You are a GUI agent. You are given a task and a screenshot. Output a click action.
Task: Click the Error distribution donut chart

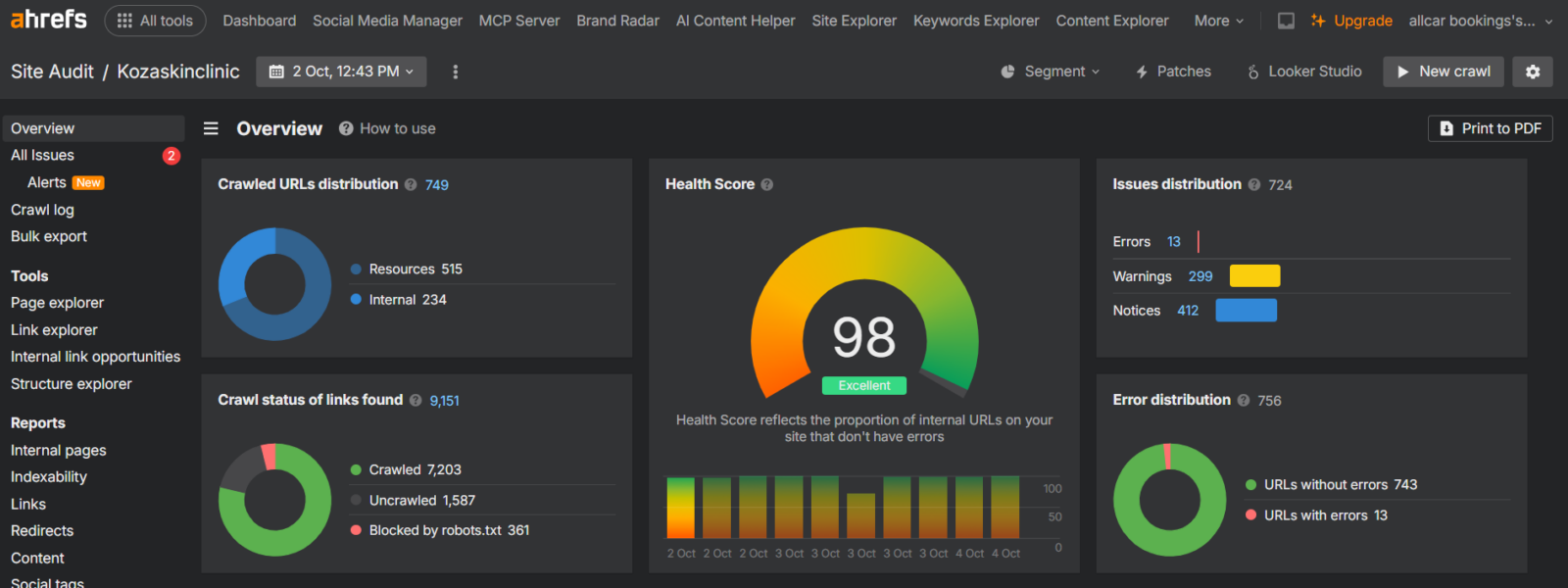coord(1170,500)
